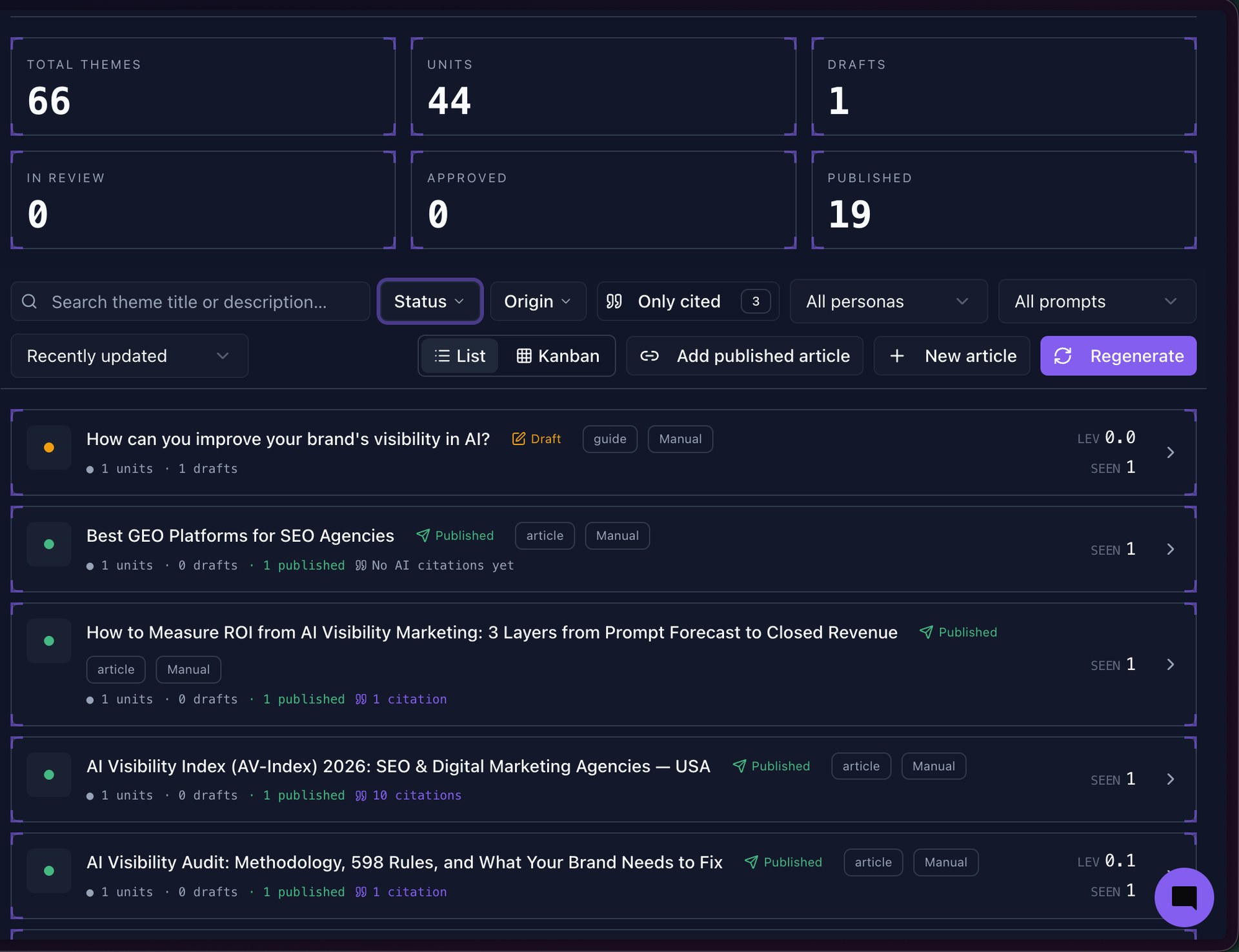The image size is (1239, 952).
Task: Click the Published plane icon on Best GEO Platforms
Action: point(423,535)
